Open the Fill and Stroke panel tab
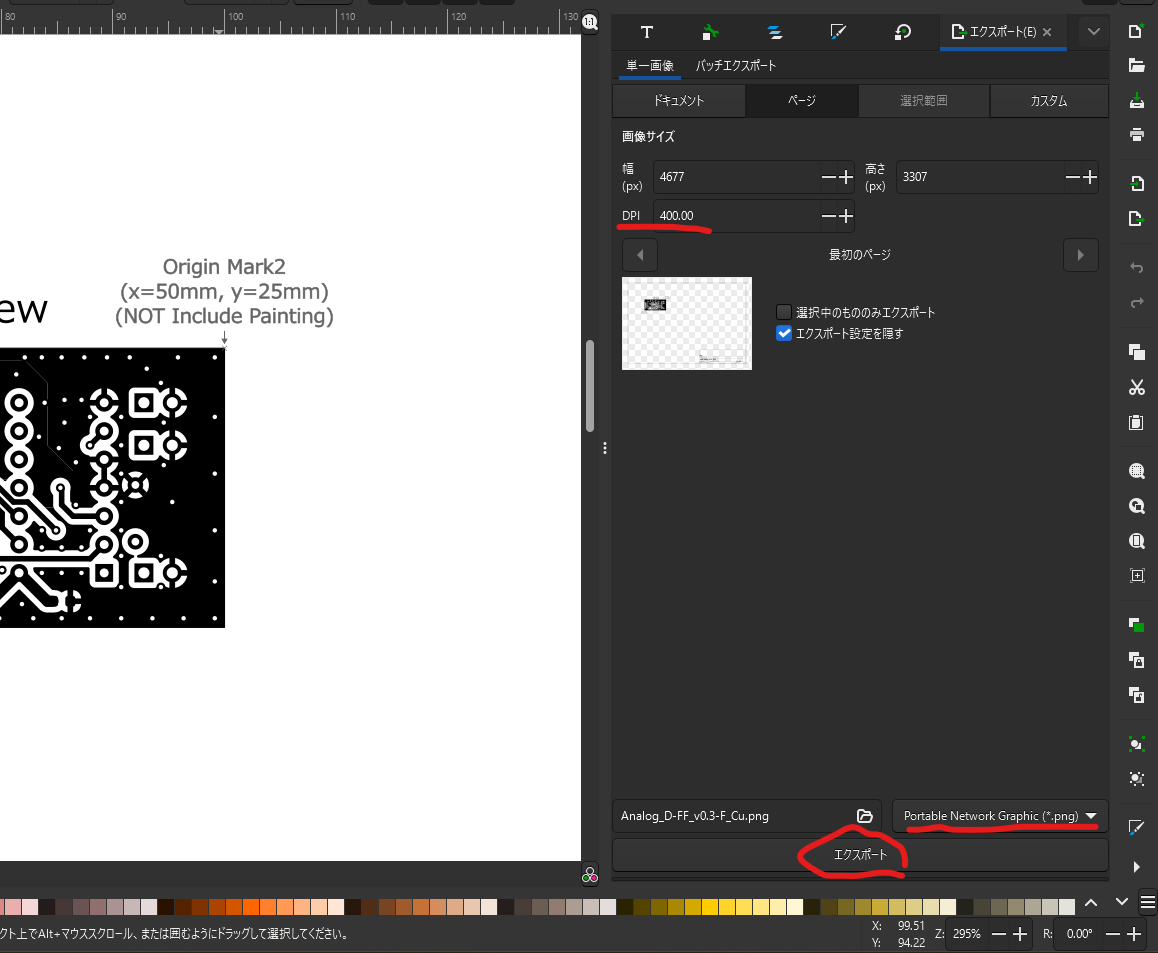Image resolution: width=1158 pixels, height=953 pixels. [838, 32]
